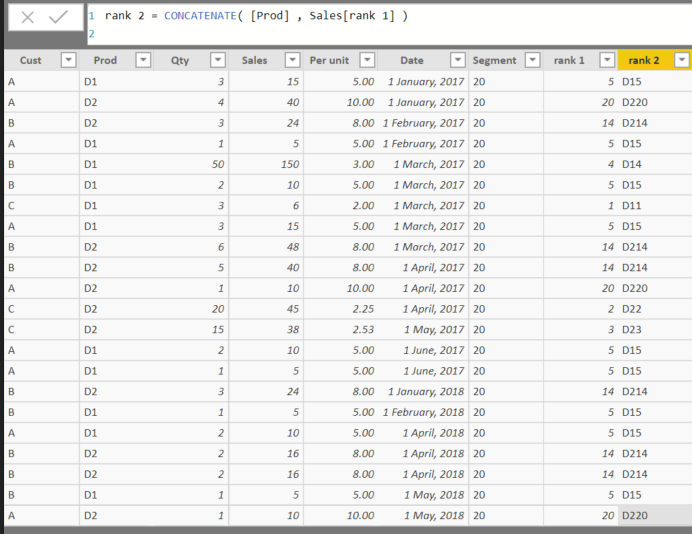The image size is (692, 534).
Task: Open the rank 1 column filter dropdown
Action: tap(607, 60)
